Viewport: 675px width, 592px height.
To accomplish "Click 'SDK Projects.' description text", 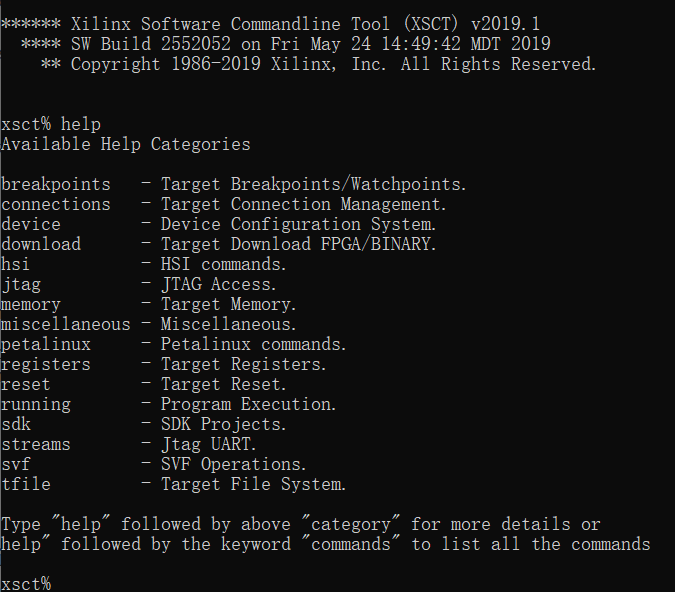I will 224,425.
